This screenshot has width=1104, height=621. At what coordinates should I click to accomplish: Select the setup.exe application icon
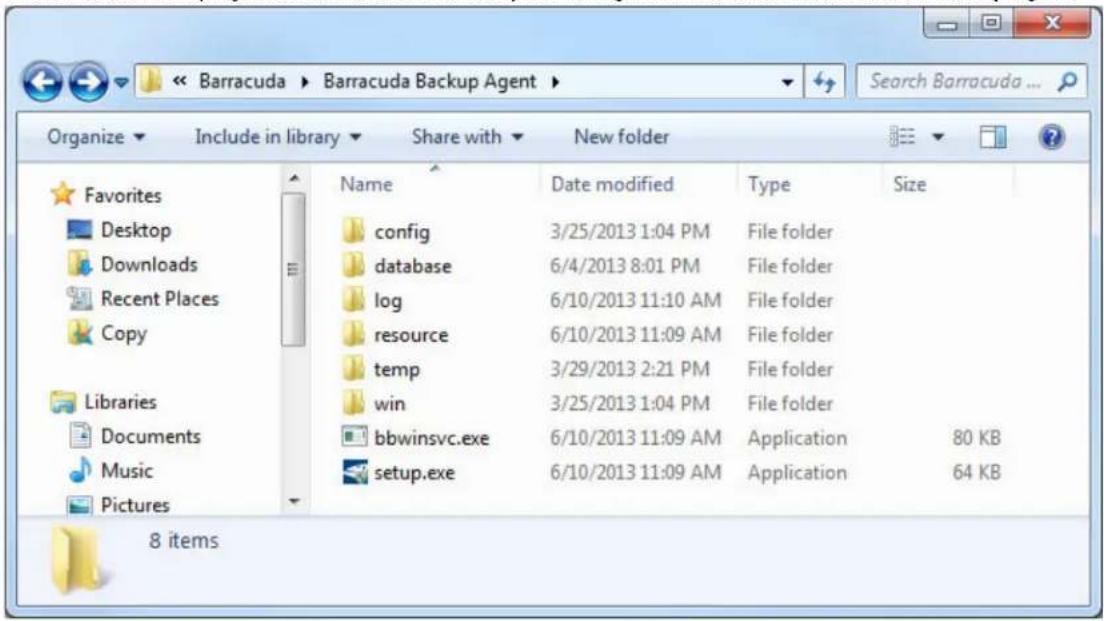click(355, 472)
